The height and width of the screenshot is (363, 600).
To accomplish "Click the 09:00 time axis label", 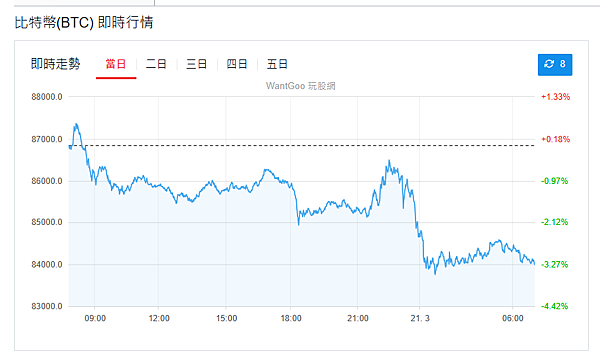I will tap(95, 318).
